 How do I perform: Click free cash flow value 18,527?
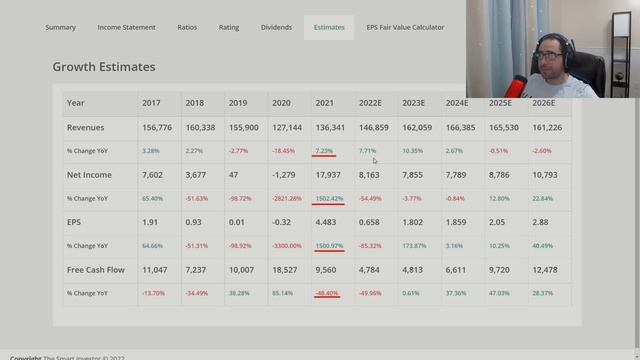284,270
